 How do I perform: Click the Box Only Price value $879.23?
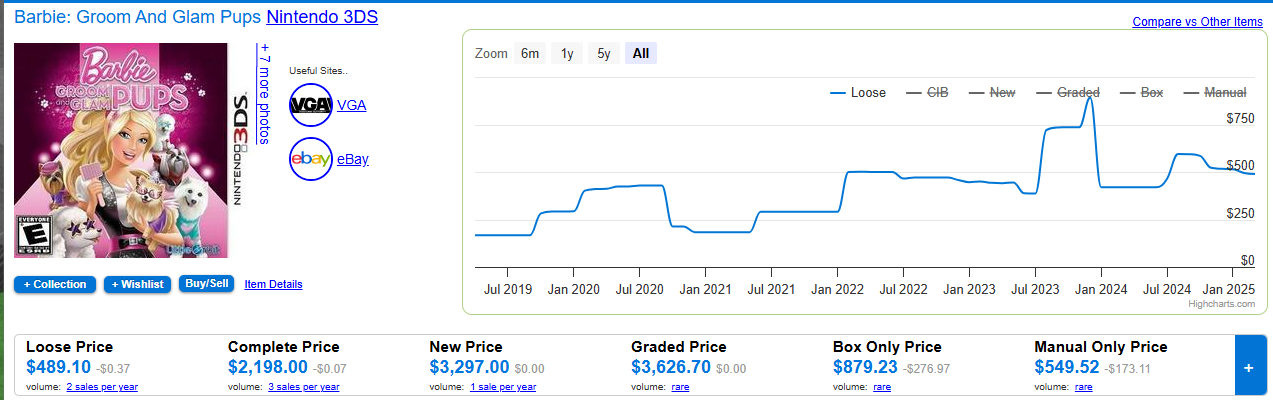(x=866, y=367)
